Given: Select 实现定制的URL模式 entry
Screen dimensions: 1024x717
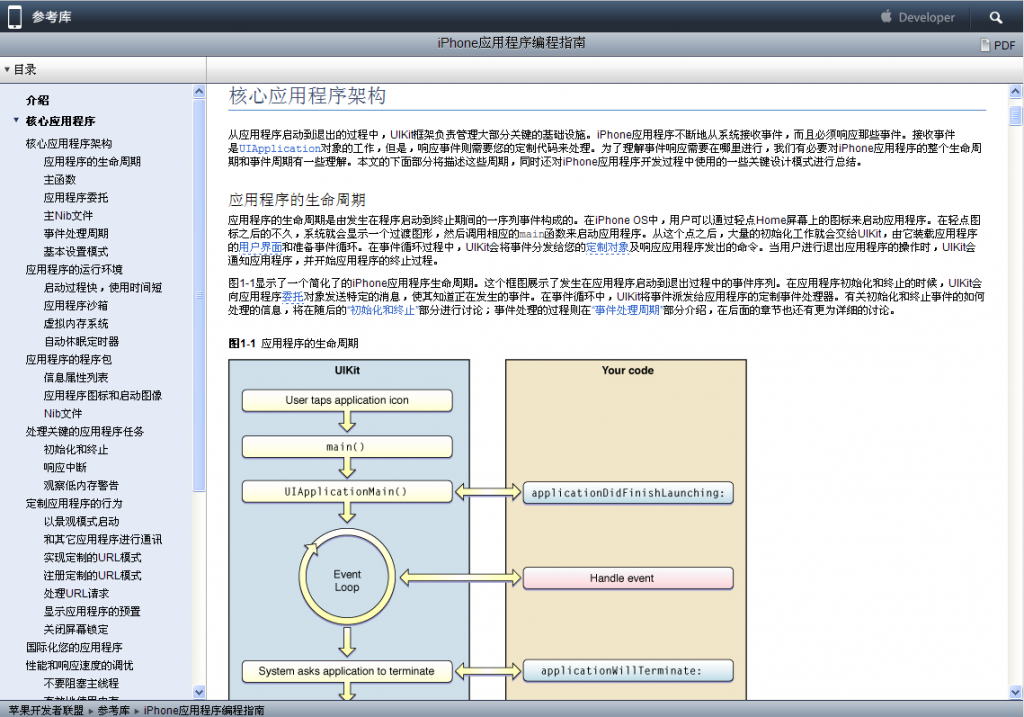Looking at the screenshot, I should click(92, 557).
